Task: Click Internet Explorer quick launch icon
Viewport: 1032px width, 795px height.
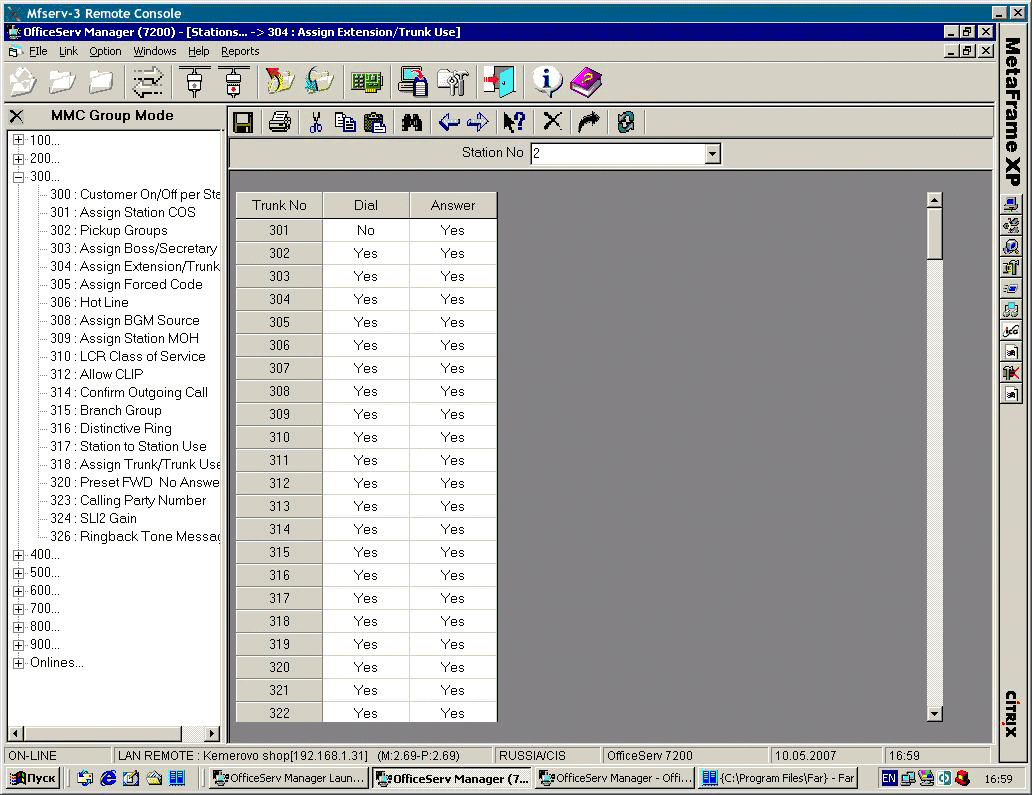Action: (x=108, y=779)
